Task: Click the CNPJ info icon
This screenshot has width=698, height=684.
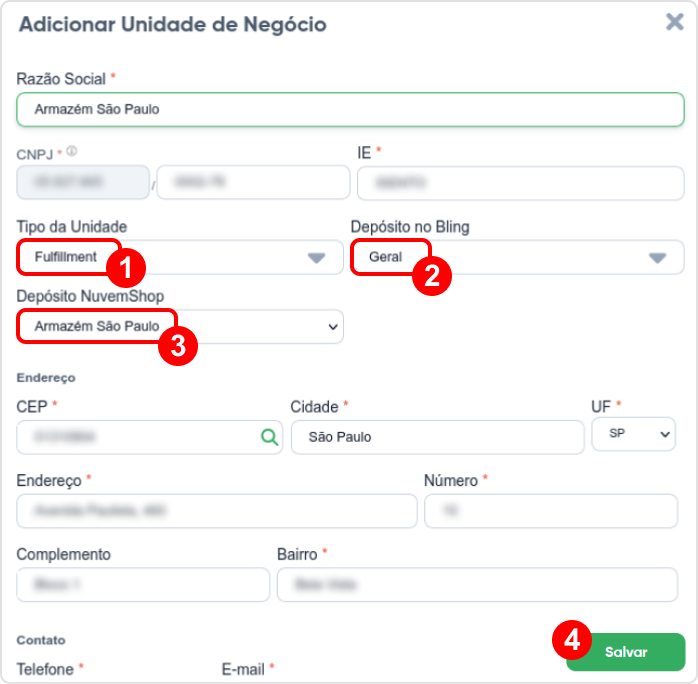Action: click(x=72, y=152)
